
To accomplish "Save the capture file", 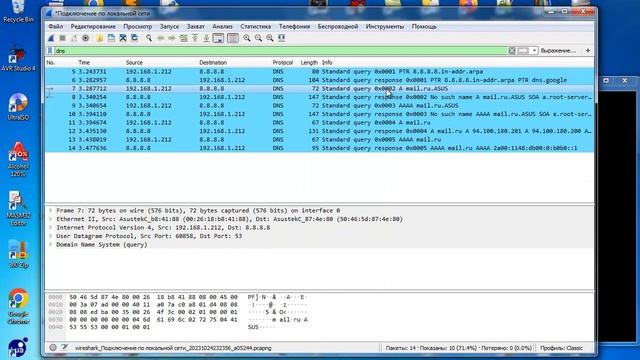I will 111,38.
